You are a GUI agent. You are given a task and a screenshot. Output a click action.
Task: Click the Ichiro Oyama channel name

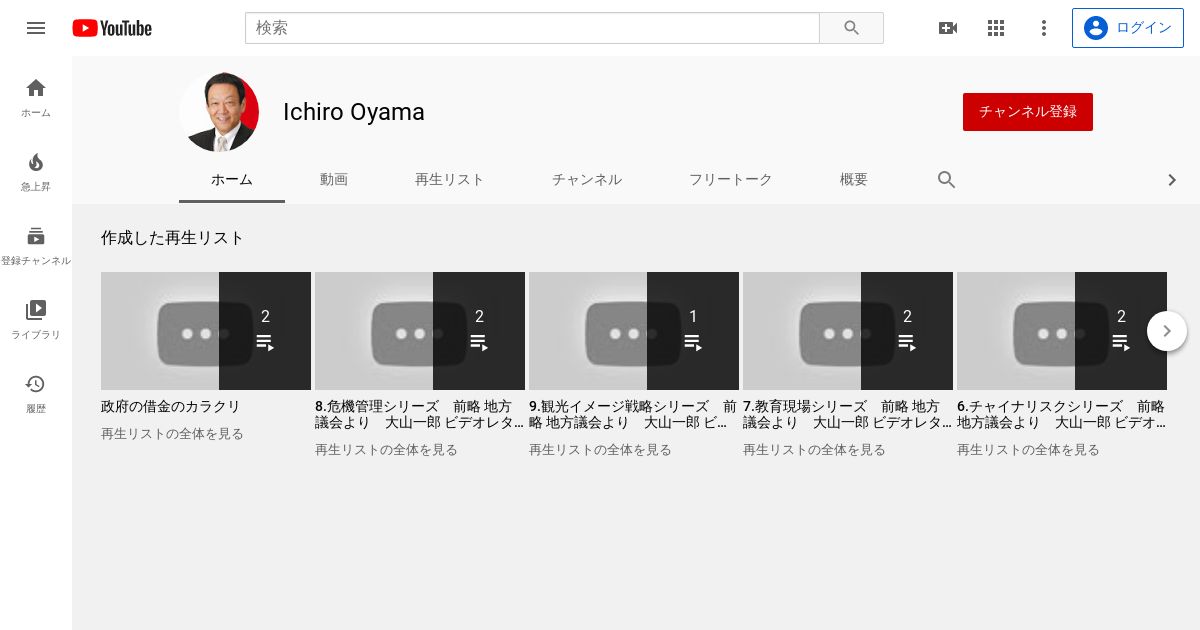(354, 112)
